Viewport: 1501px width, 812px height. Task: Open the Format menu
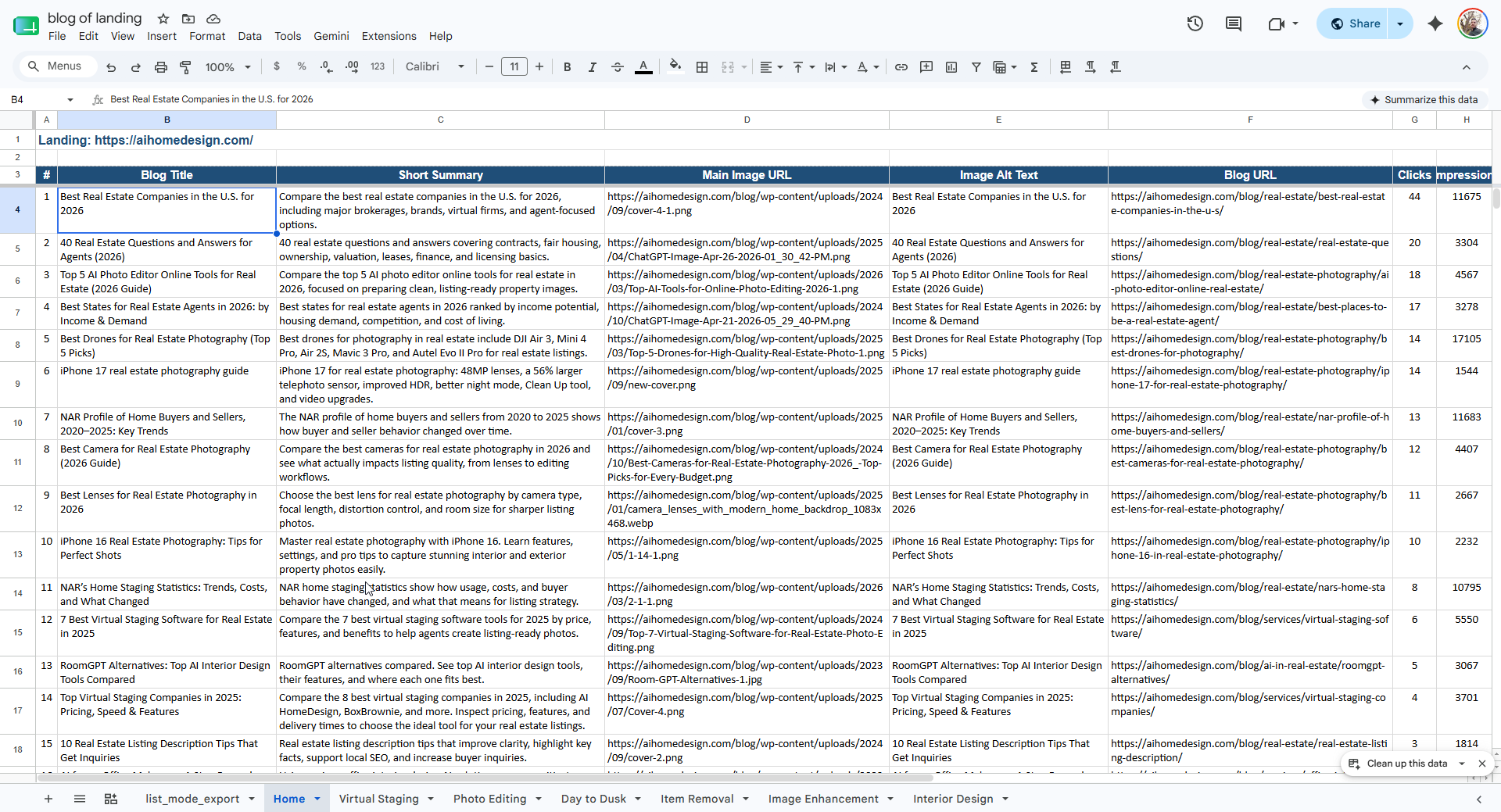coord(207,36)
